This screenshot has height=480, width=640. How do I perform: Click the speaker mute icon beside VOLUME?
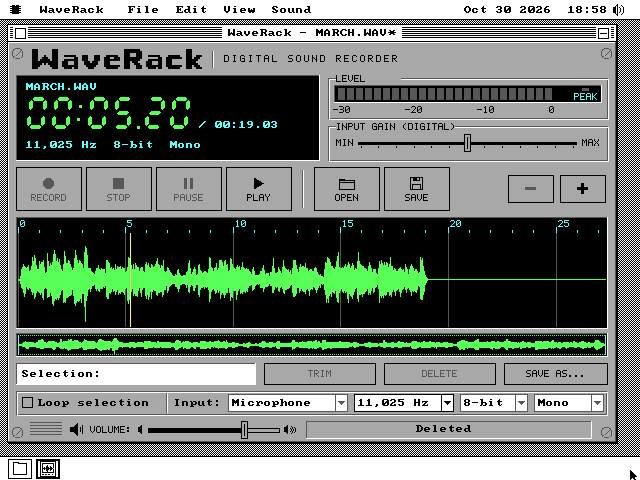coord(76,429)
